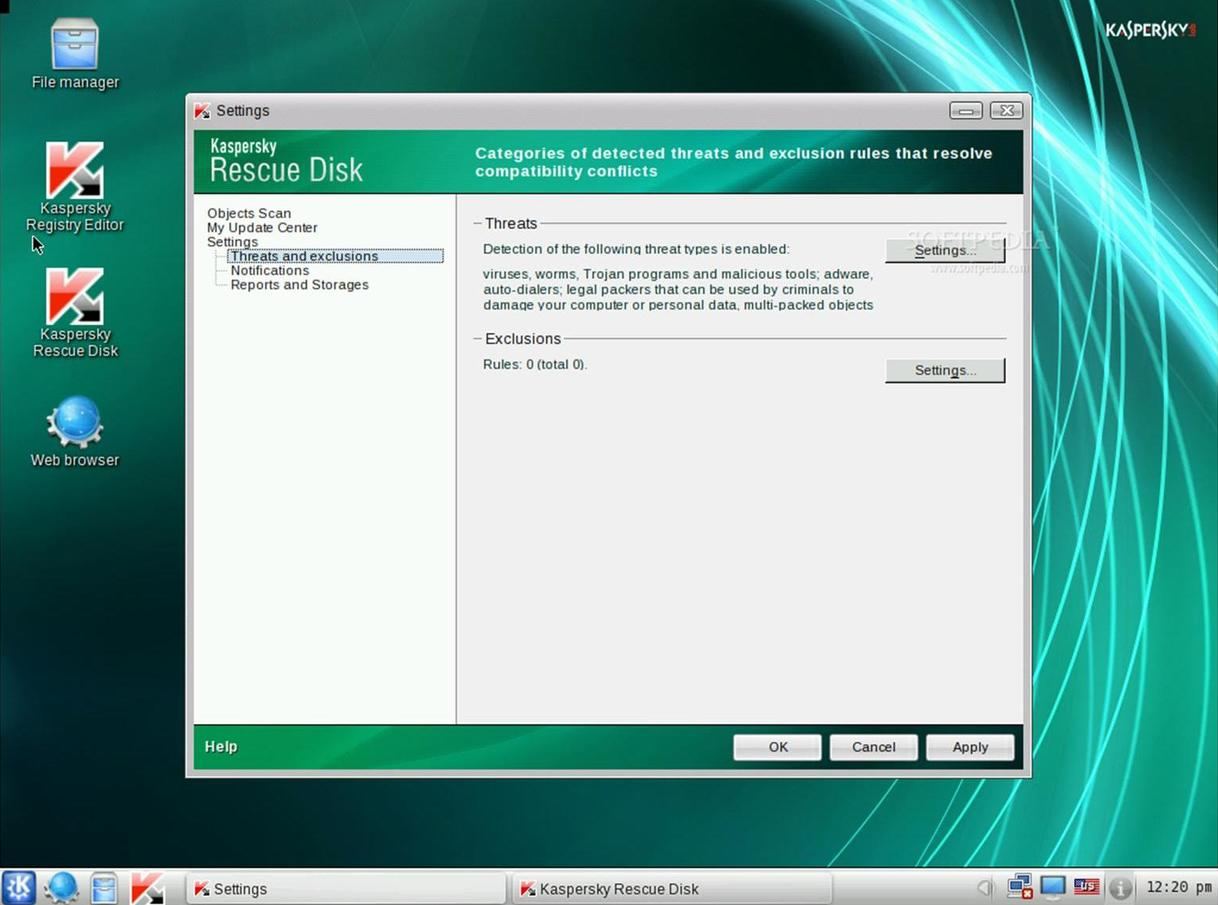Image resolution: width=1218 pixels, height=905 pixels.
Task: Click the Cancel button
Action: tap(873, 747)
